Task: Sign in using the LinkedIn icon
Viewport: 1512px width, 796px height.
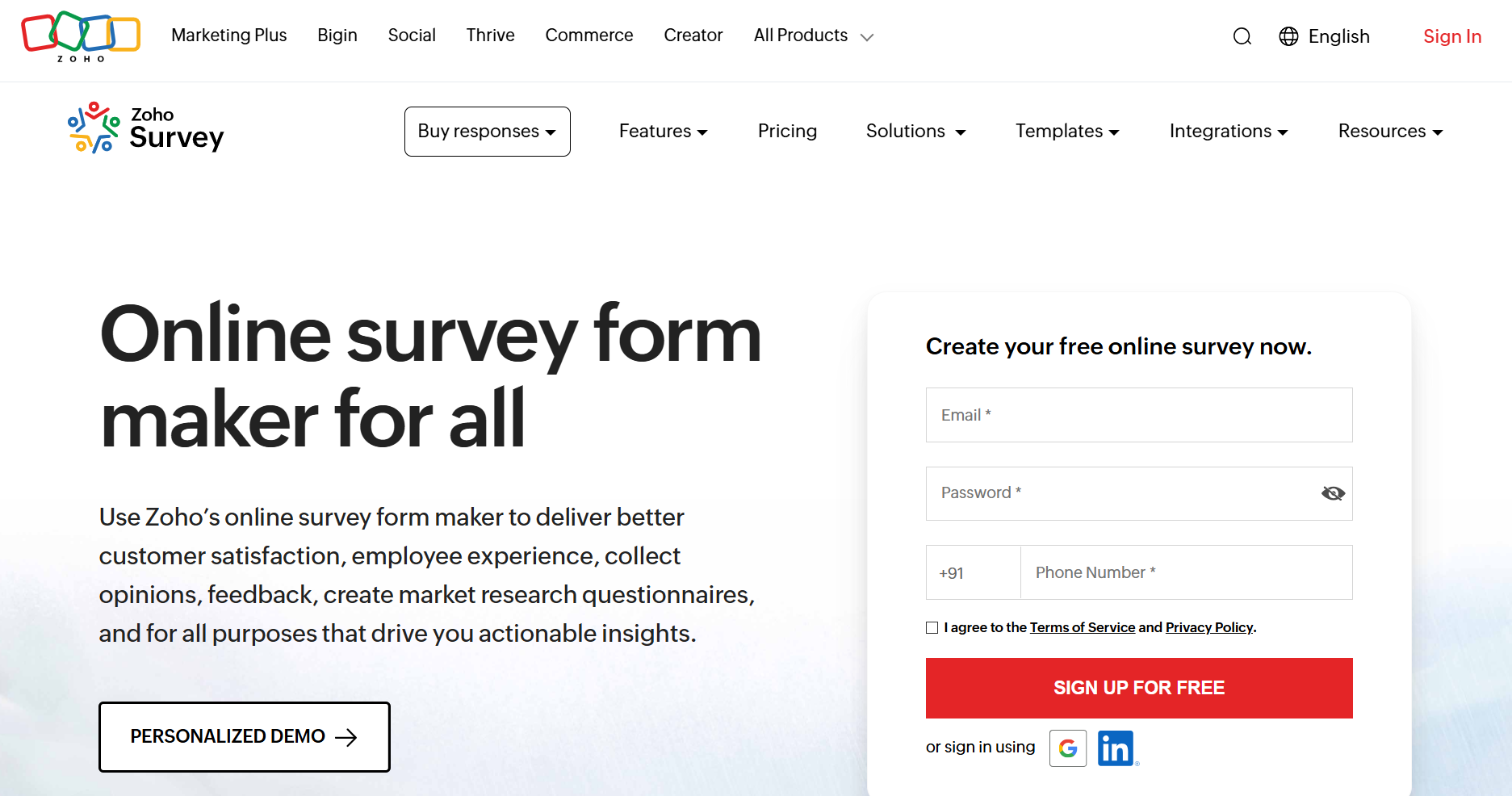Action: click(x=1116, y=748)
